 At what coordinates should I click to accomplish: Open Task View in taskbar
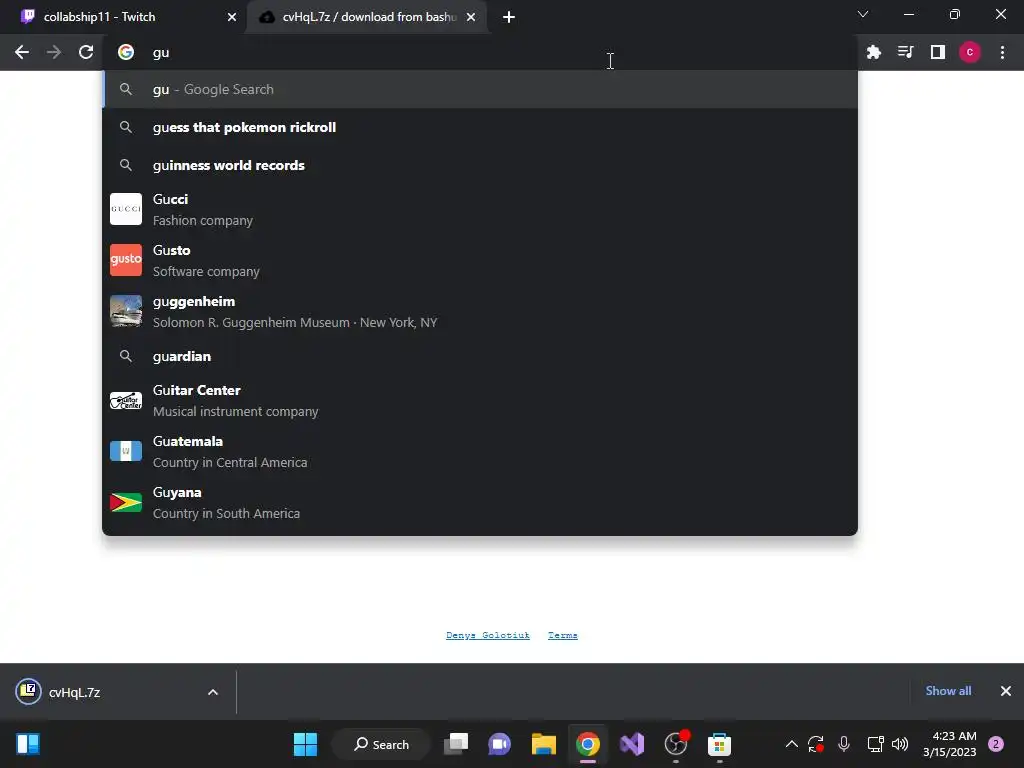tap(456, 744)
